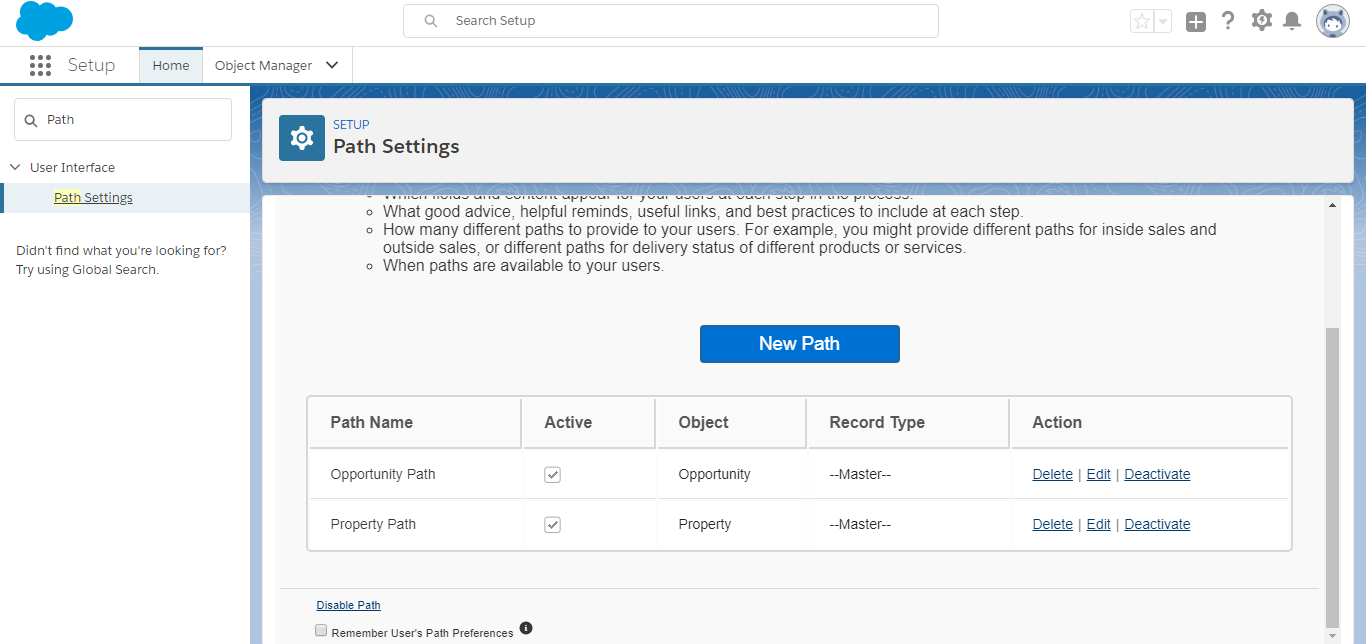This screenshot has height=644, width=1366.
Task: Click the Salesforce cloud logo
Action: coord(45,21)
